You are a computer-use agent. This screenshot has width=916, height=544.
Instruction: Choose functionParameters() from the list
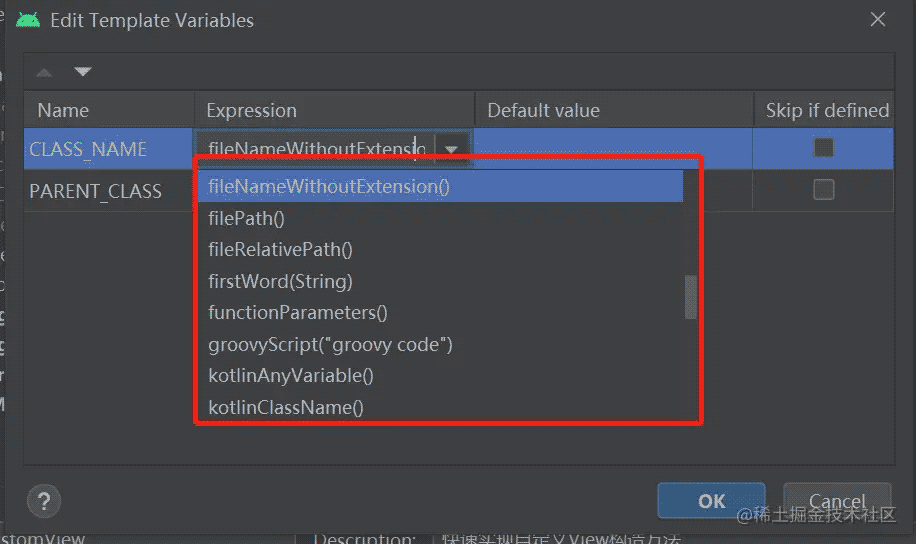[x=297, y=312]
